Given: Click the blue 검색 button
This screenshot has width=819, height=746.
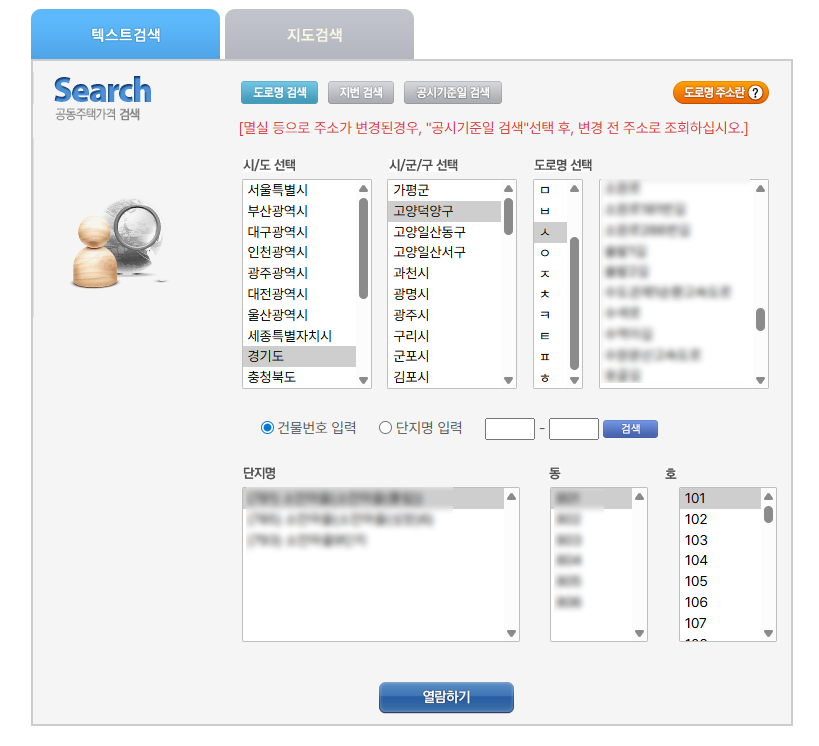Looking at the screenshot, I should pos(630,429).
